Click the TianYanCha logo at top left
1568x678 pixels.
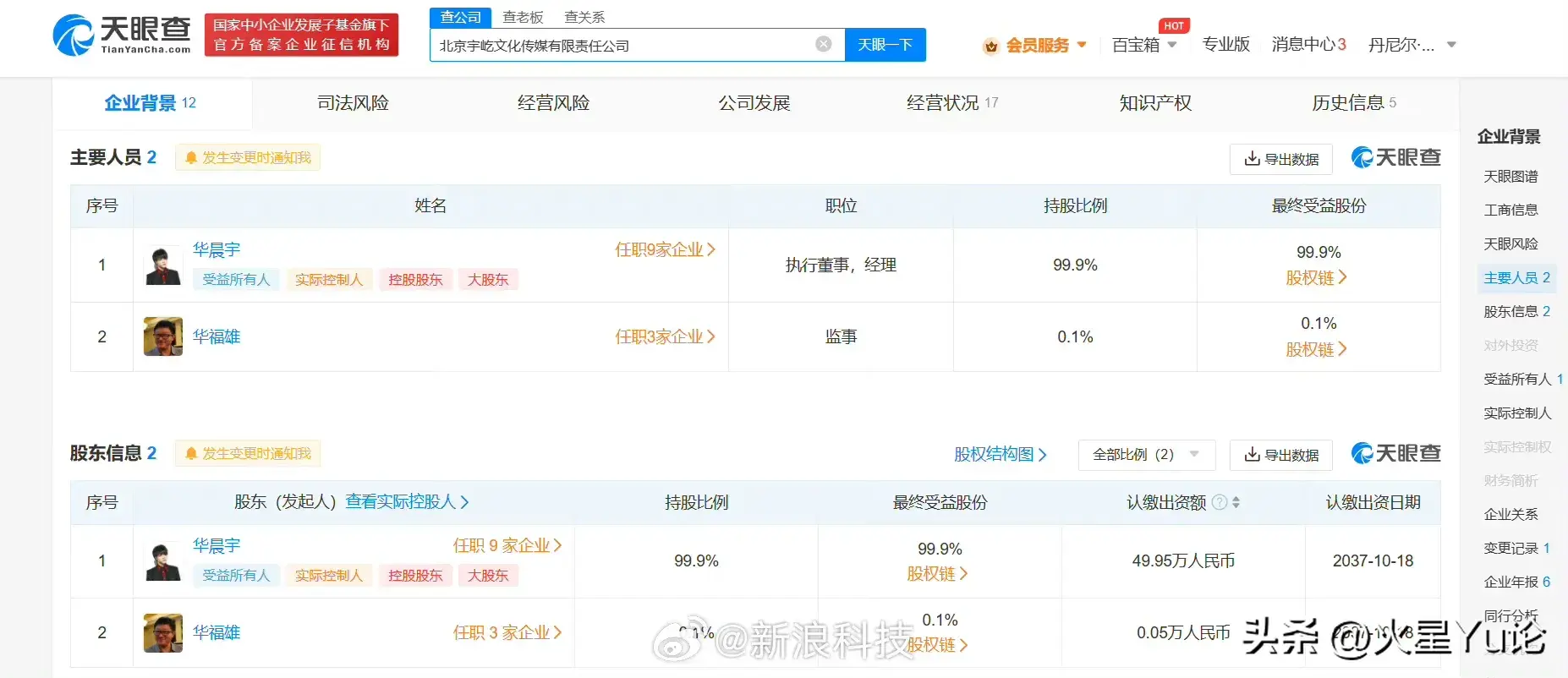(x=122, y=36)
